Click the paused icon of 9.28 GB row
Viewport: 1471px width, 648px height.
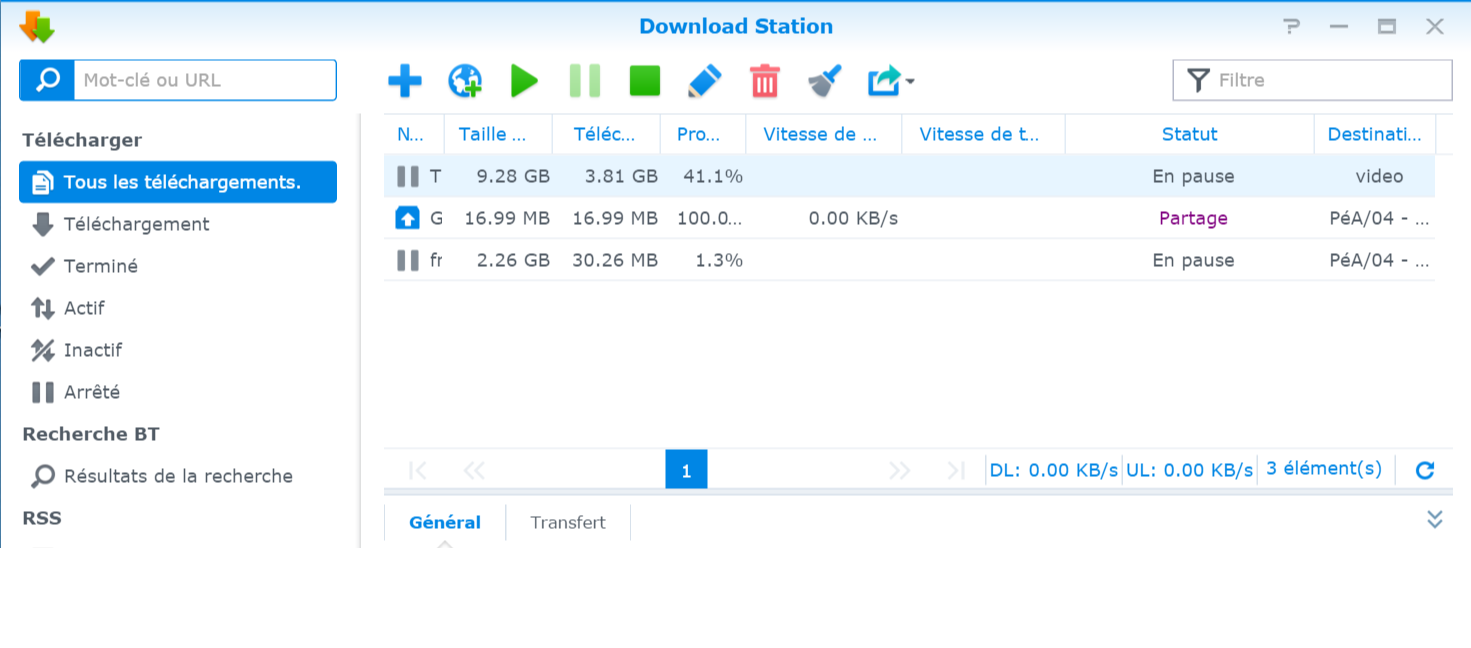[x=408, y=176]
